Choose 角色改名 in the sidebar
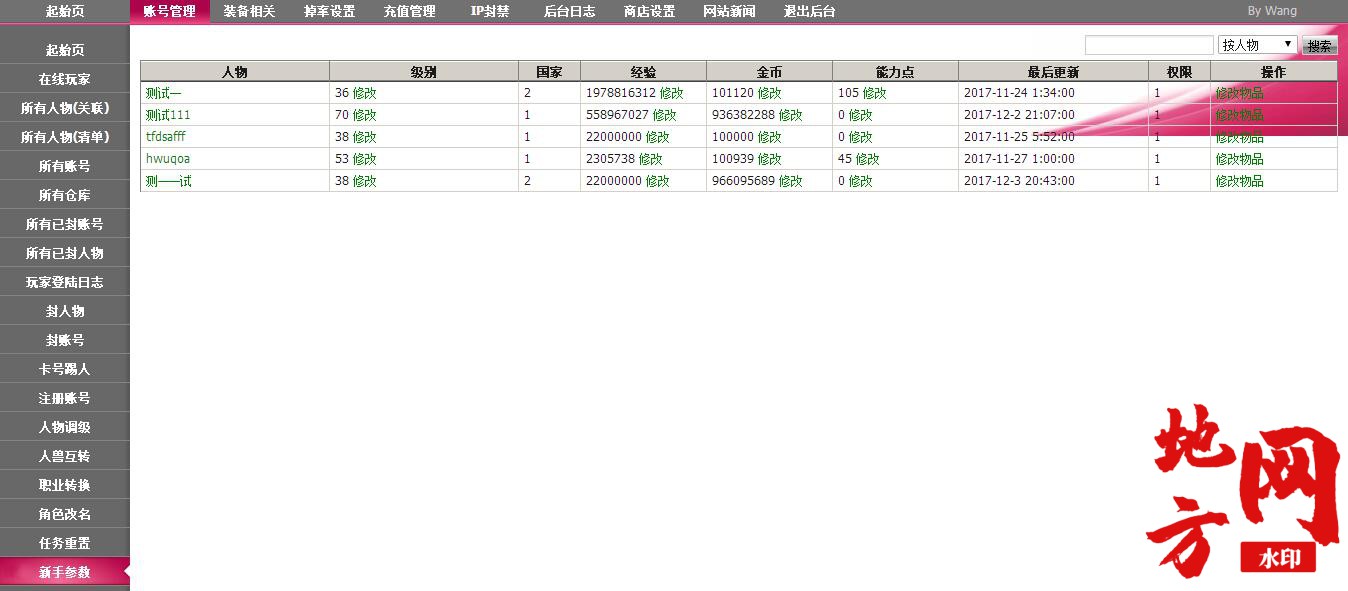 click(65, 514)
